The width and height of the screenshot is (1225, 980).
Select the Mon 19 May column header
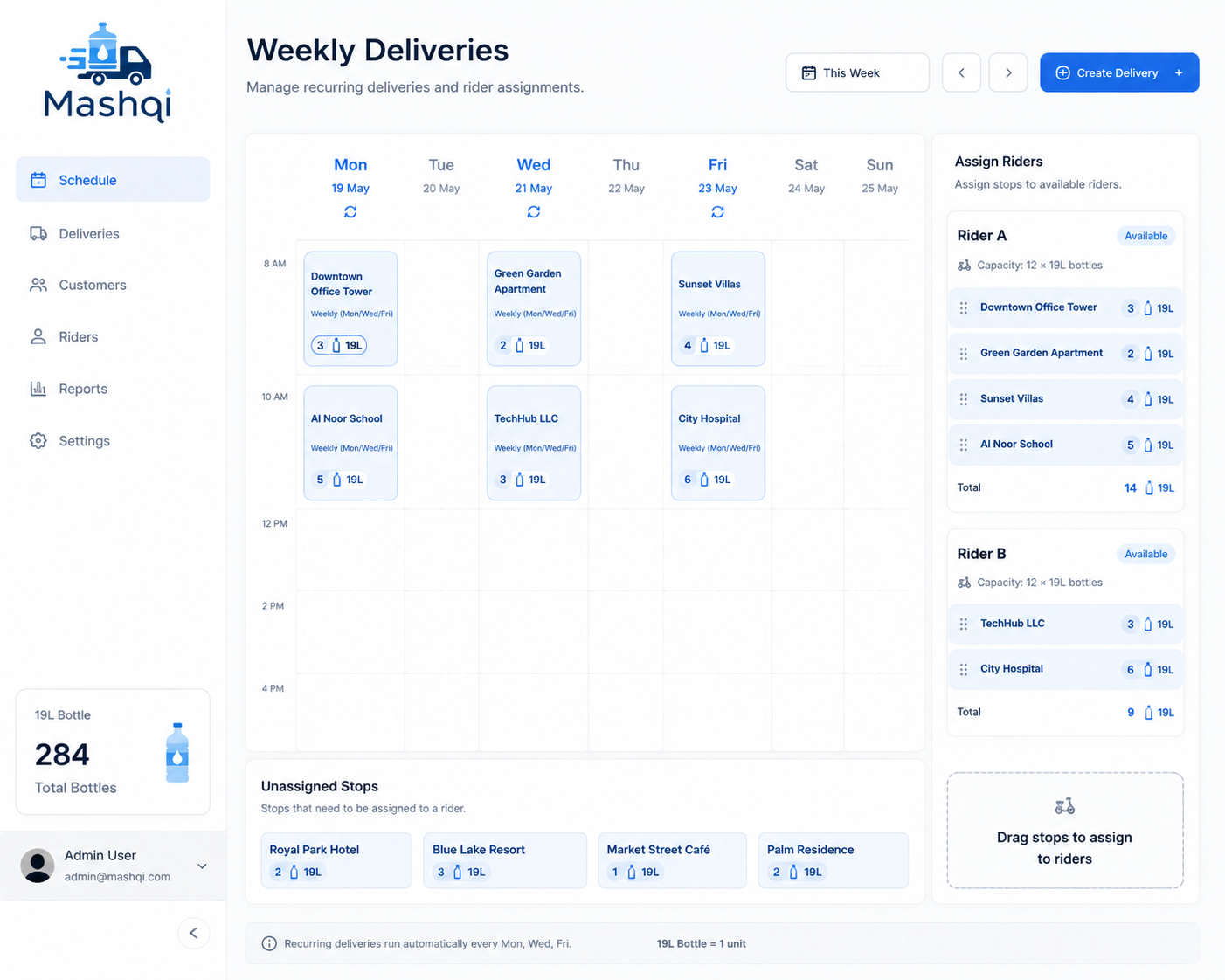point(350,175)
